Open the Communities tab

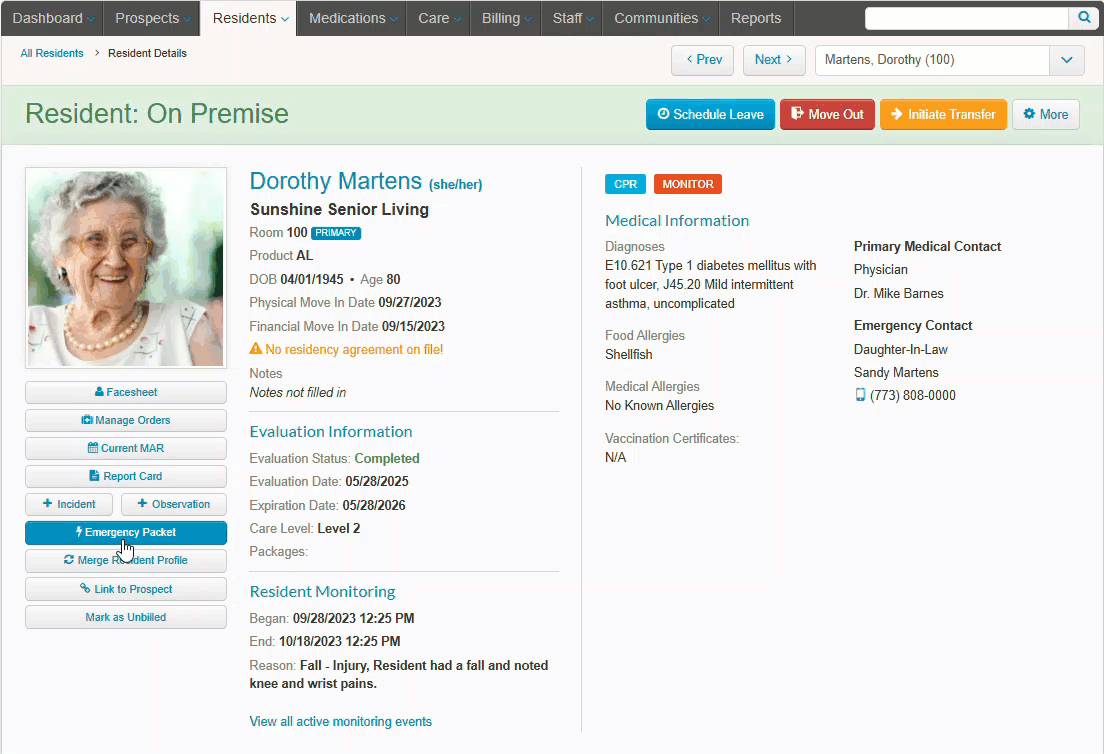[661, 18]
